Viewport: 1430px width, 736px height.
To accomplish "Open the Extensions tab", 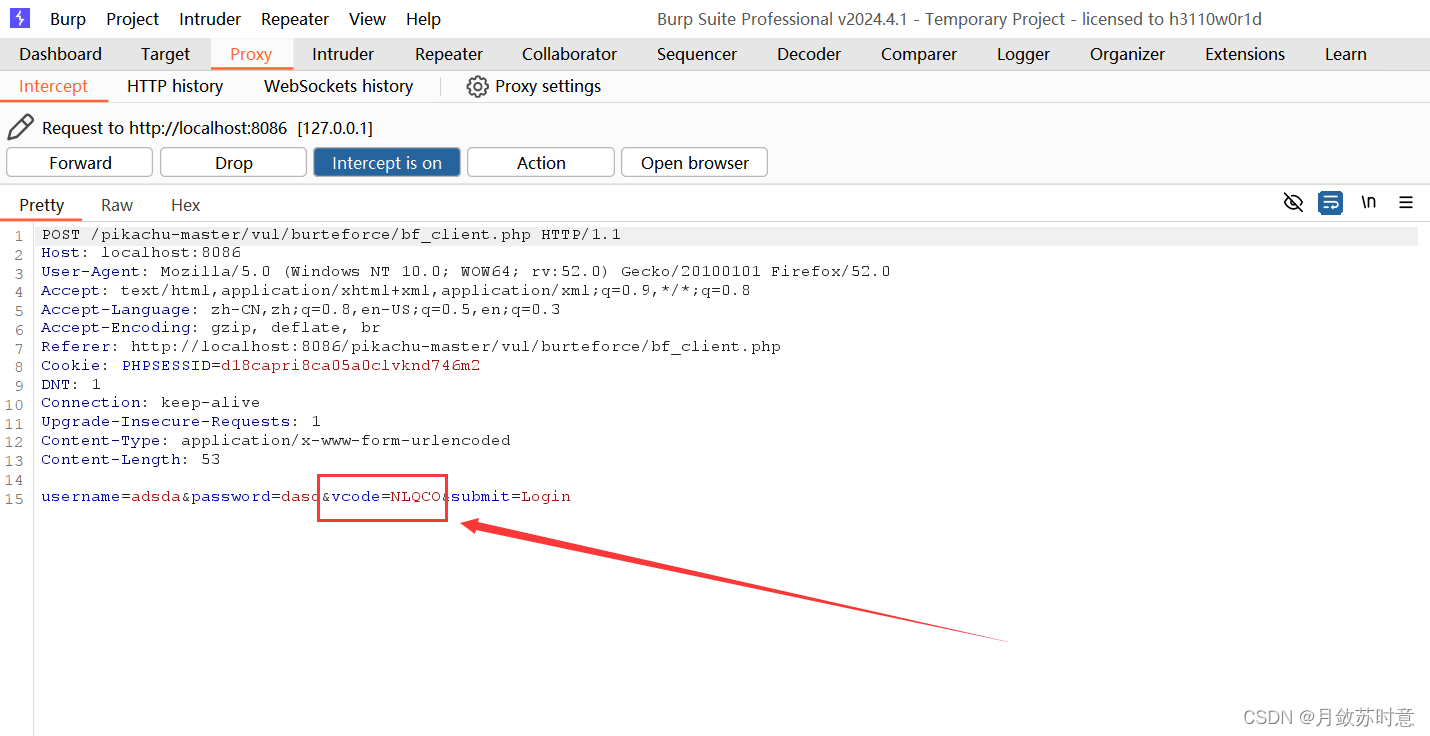I will 1245,54.
